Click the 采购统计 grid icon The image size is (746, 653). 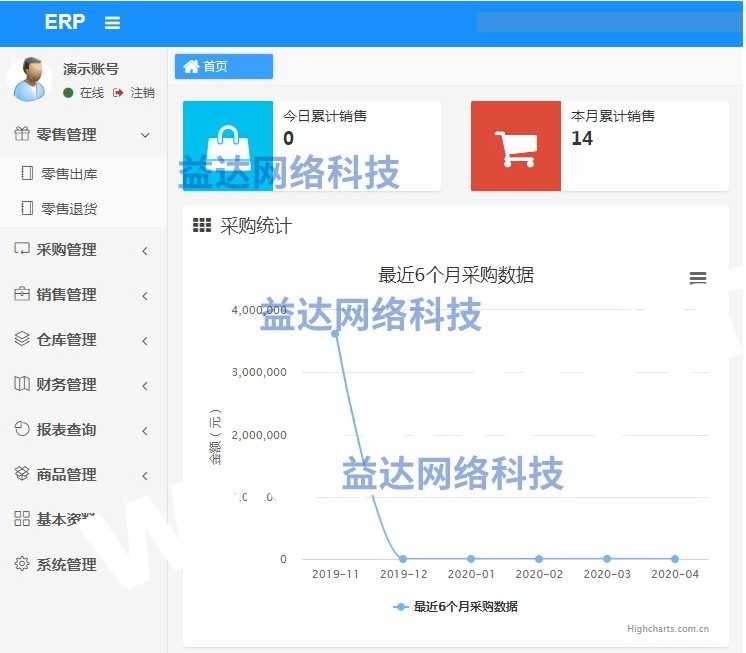tap(202, 224)
